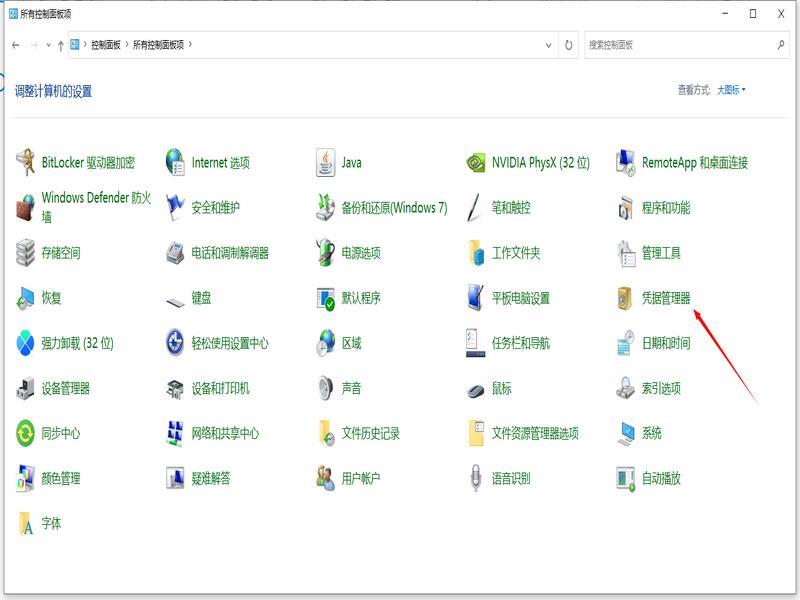Click the 电源选项 battery icon
The width and height of the screenshot is (800, 600).
pos(326,253)
